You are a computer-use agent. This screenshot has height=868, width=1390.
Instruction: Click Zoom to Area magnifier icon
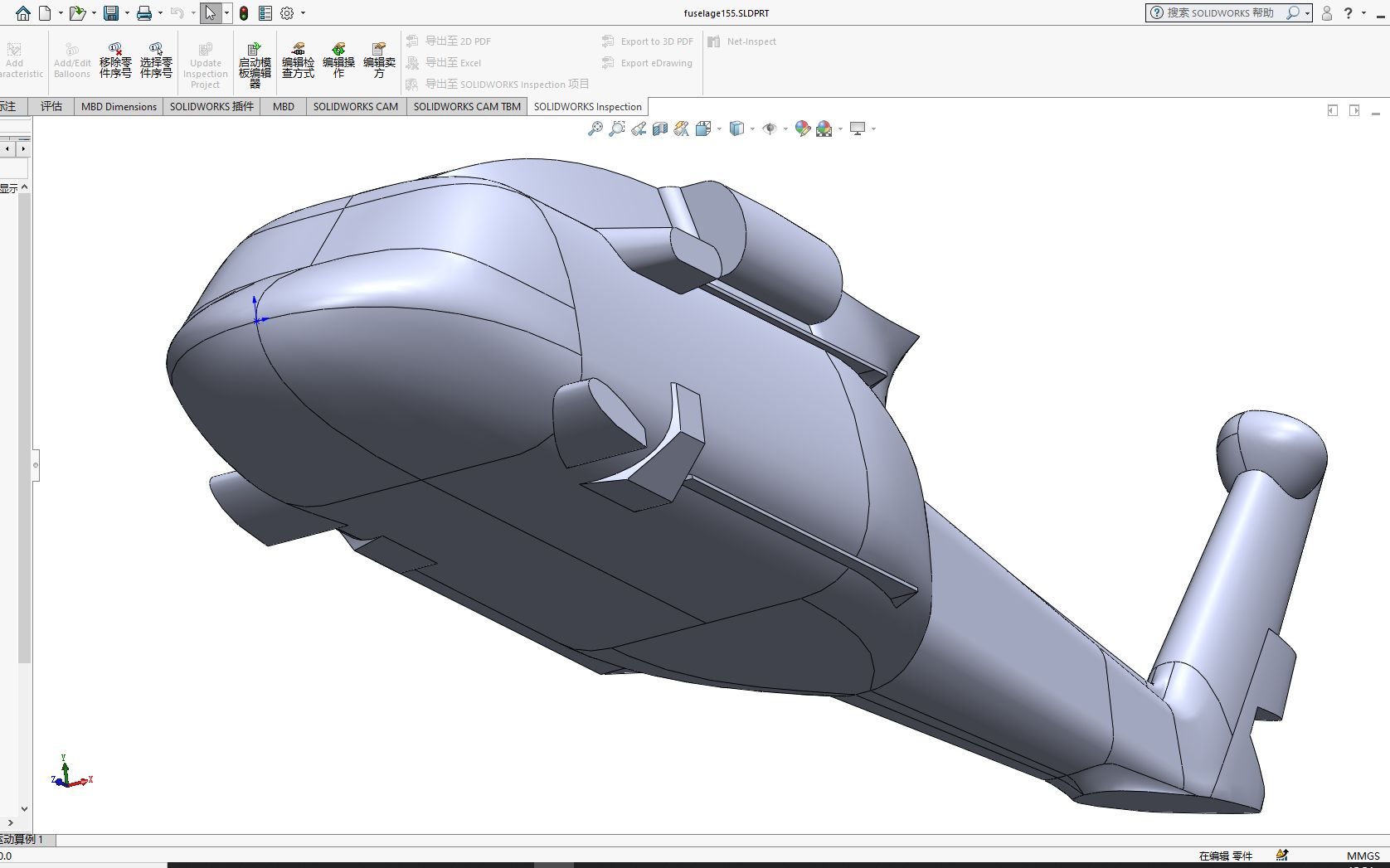616,129
